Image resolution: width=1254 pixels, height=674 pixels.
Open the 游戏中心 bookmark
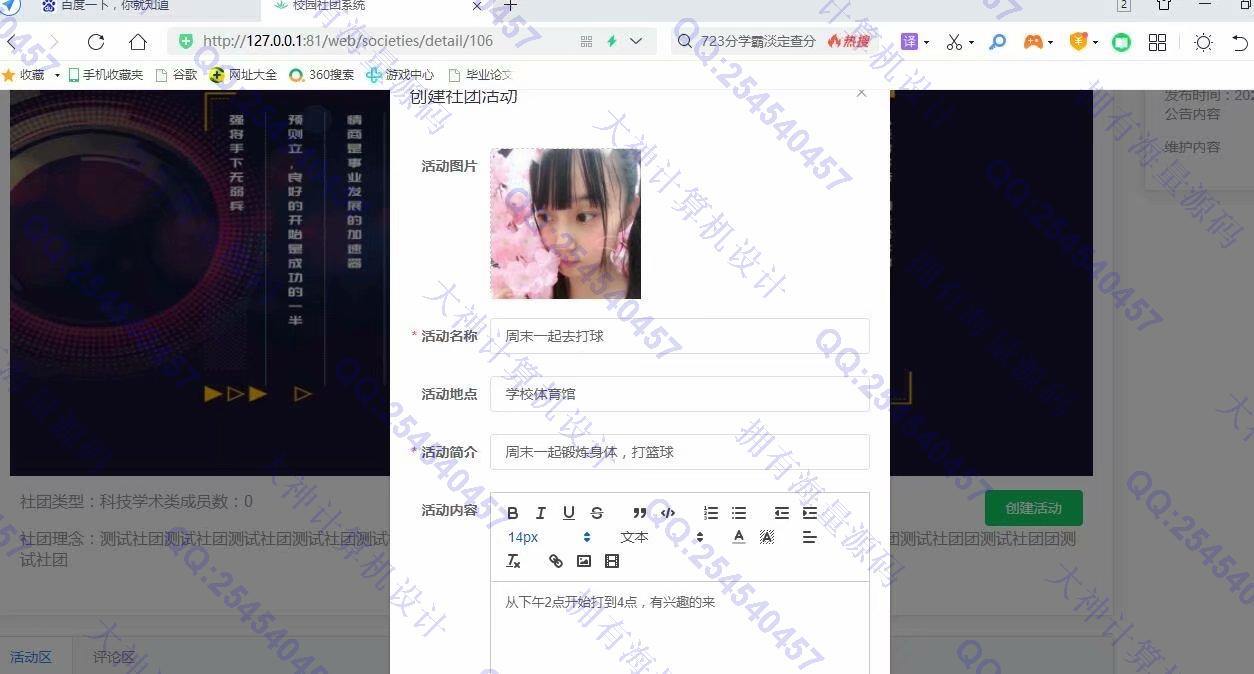400,74
